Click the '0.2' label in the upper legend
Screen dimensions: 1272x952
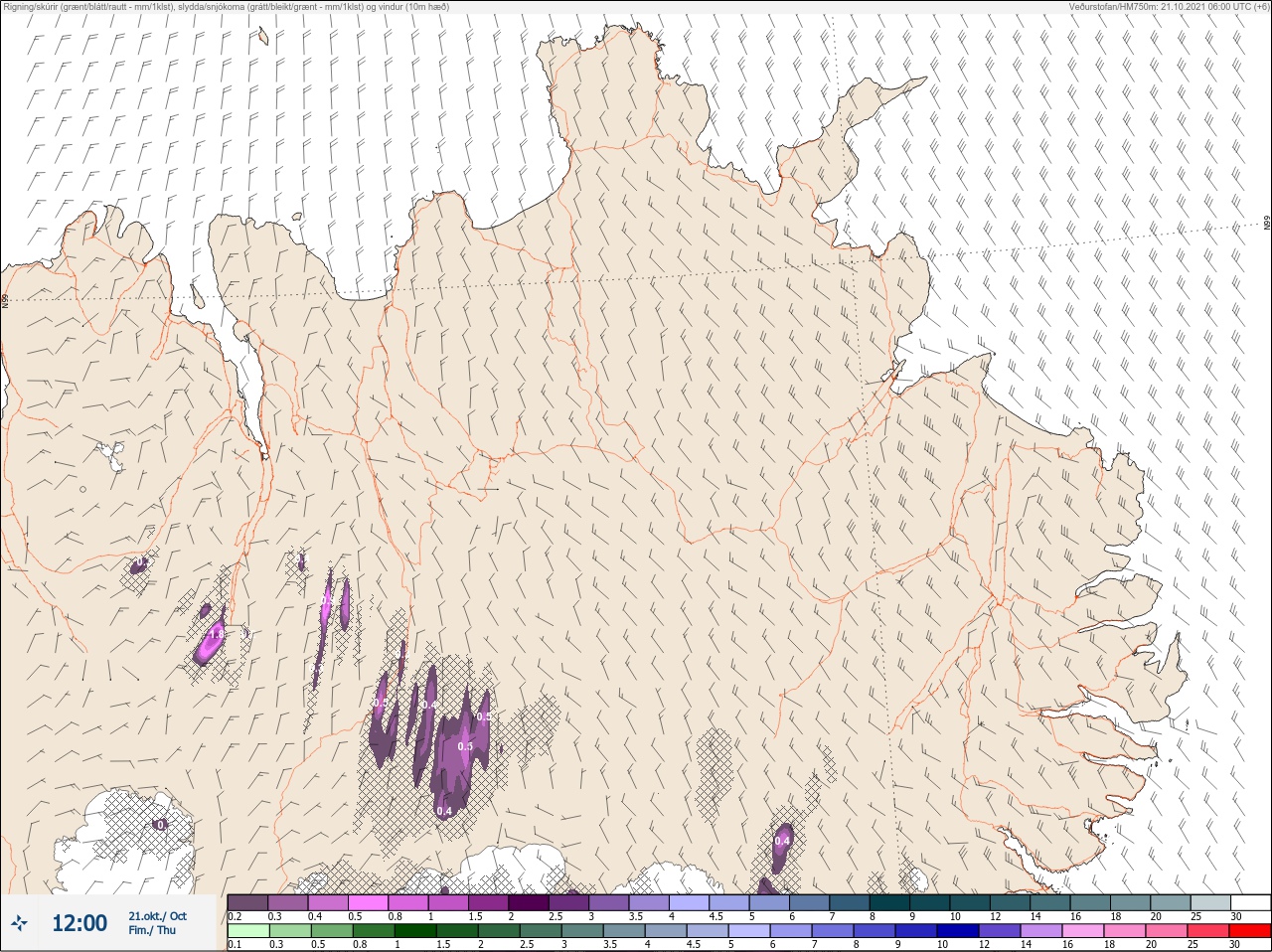tap(235, 916)
